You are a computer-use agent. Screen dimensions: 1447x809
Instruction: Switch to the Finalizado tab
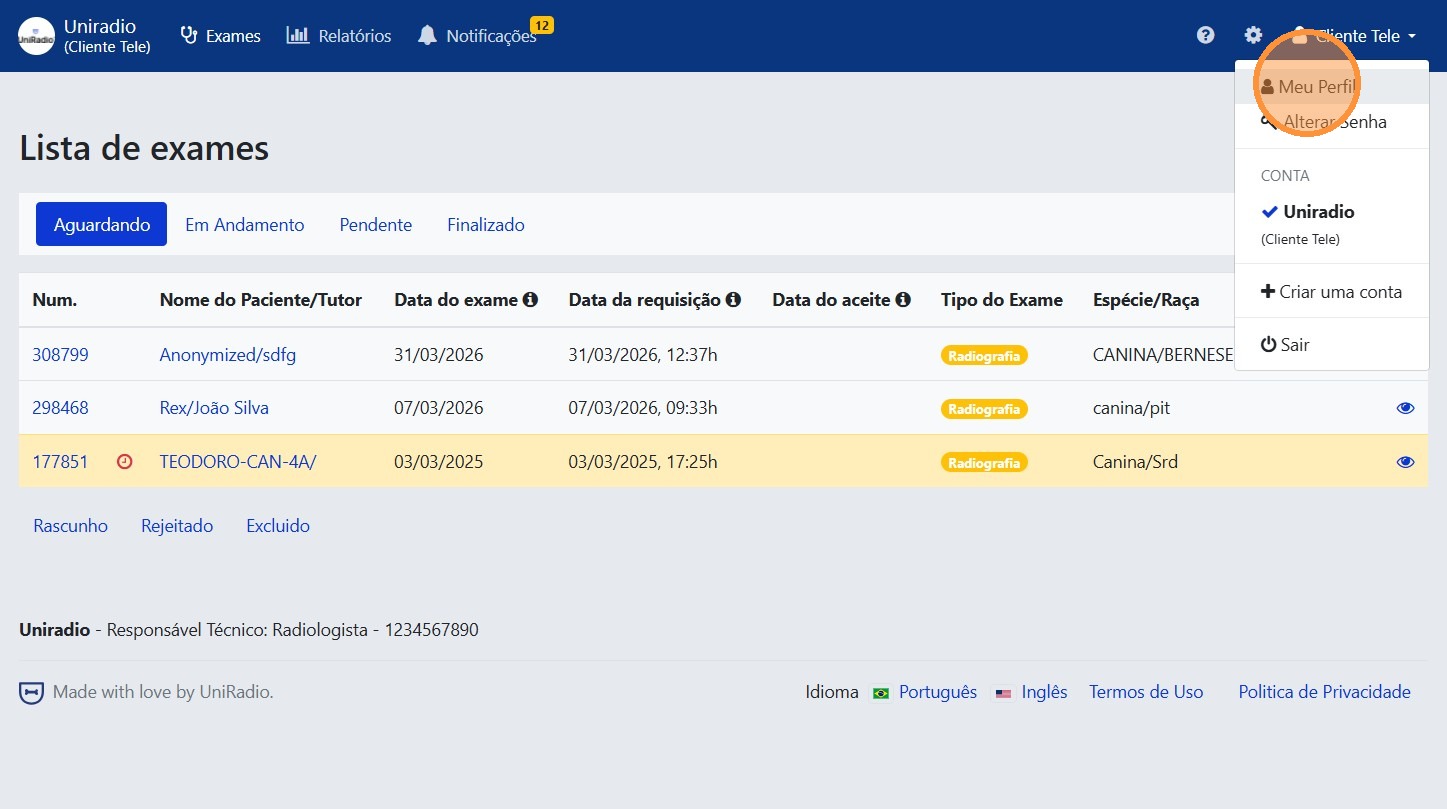tap(486, 225)
